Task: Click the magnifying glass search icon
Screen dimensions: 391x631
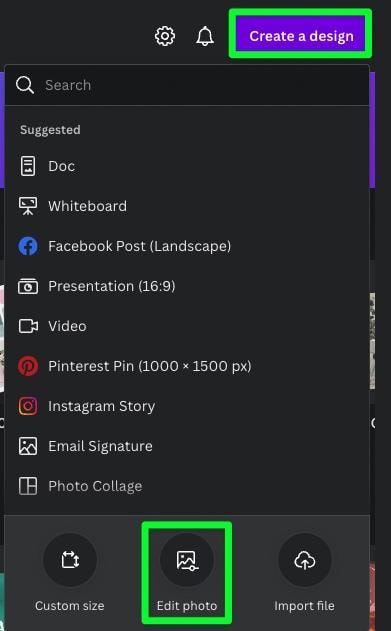Action: click(x=25, y=85)
